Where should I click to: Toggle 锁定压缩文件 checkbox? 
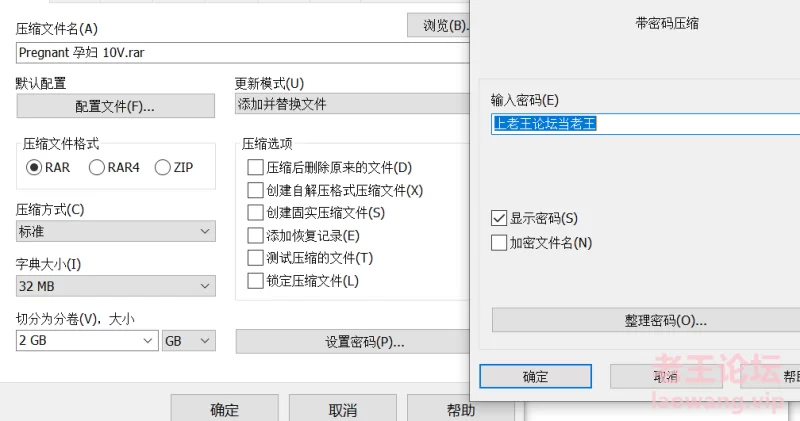tap(255, 281)
